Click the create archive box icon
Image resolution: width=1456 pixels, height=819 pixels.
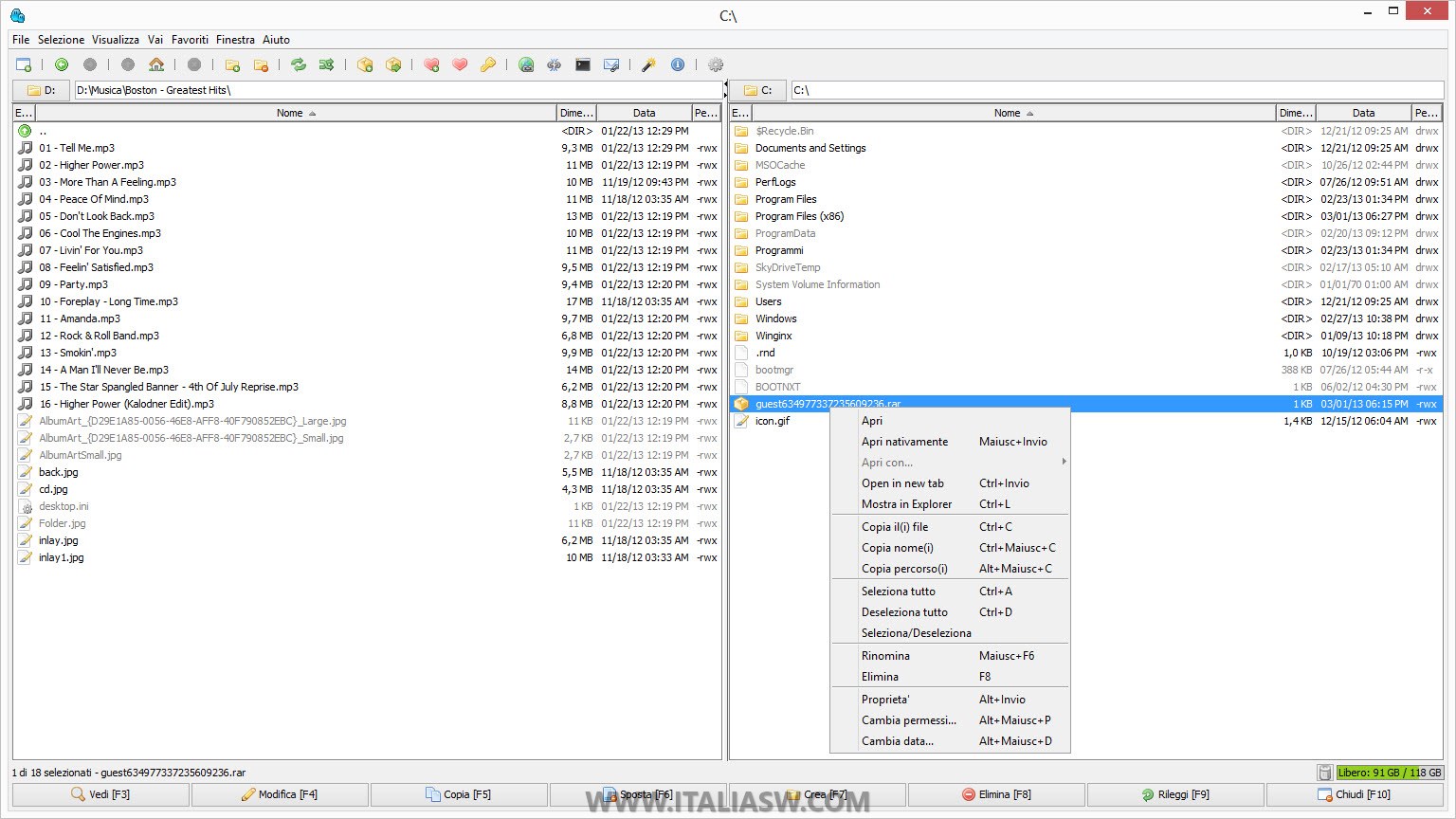[x=365, y=64]
